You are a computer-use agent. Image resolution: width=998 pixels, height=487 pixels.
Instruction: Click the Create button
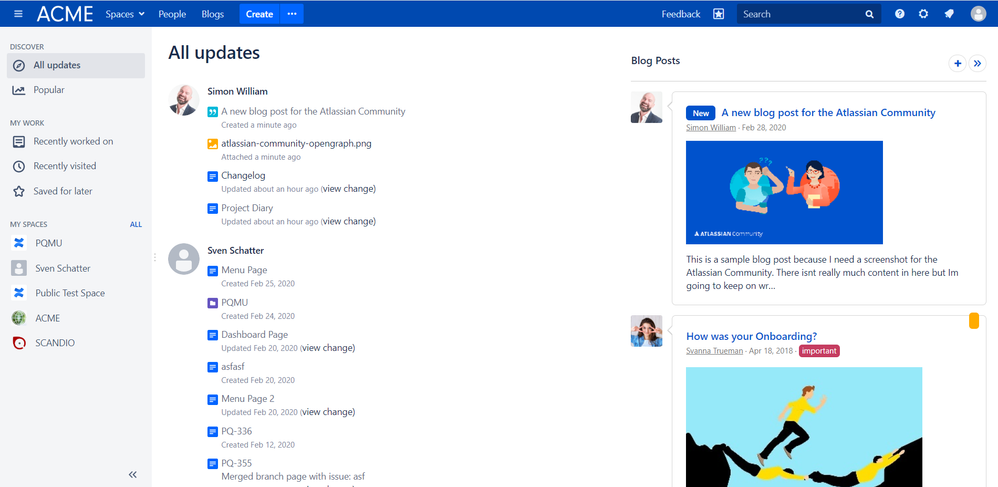(259, 14)
